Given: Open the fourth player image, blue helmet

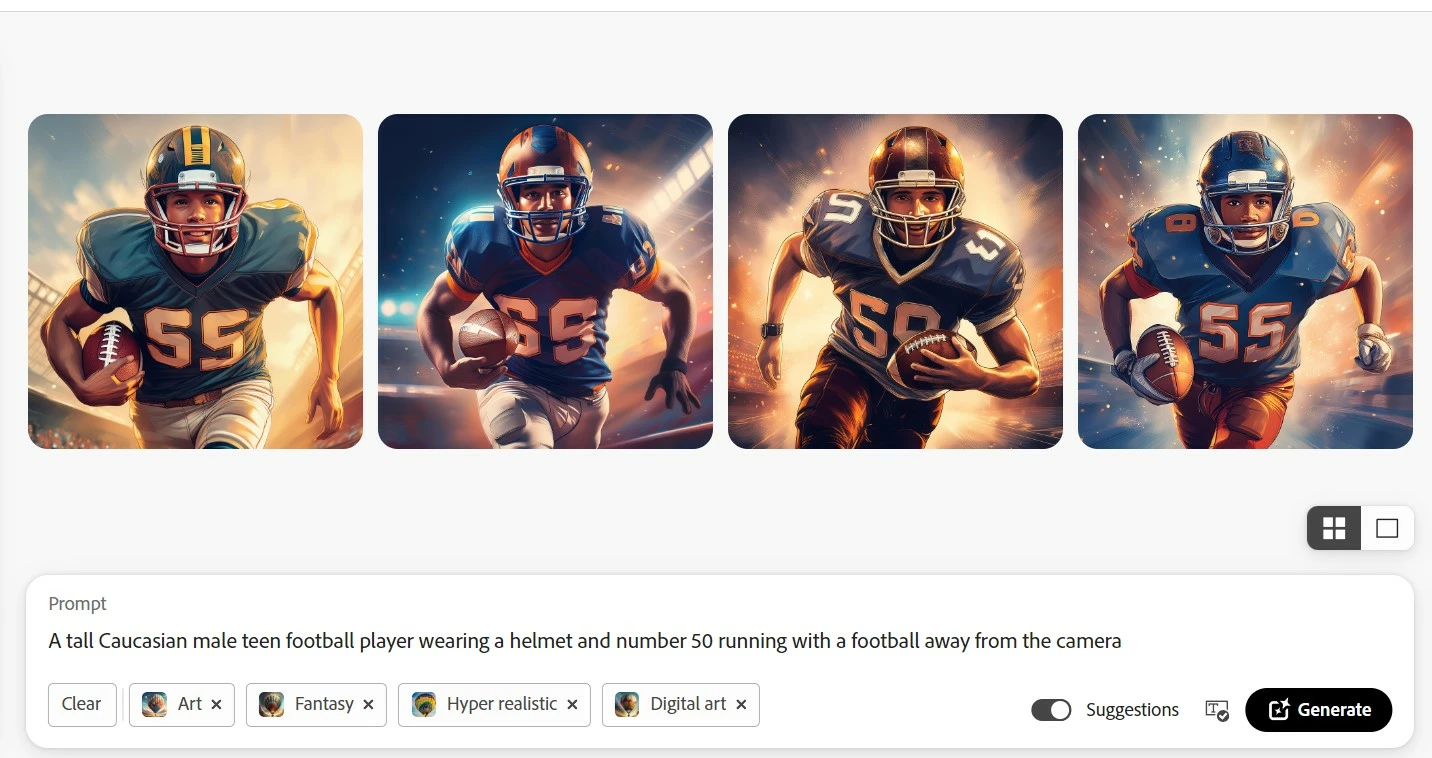Looking at the screenshot, I should click(x=1245, y=281).
